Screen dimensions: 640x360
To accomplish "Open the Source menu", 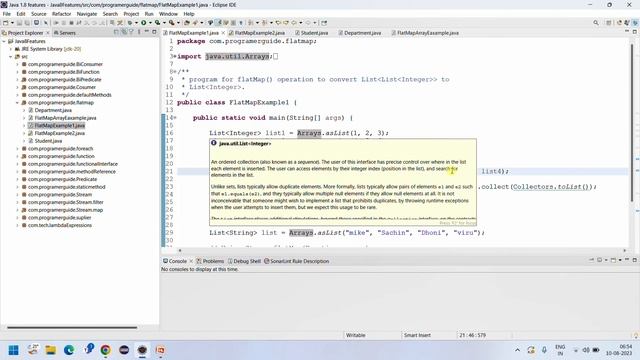I will tap(39, 14).
